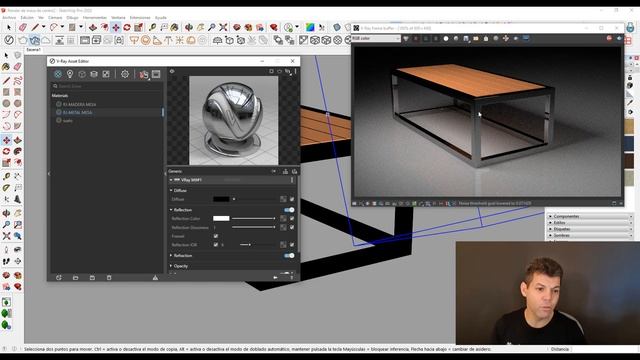The height and width of the screenshot is (360, 640).
Task: Open the Cámara menu
Action: tap(55, 18)
